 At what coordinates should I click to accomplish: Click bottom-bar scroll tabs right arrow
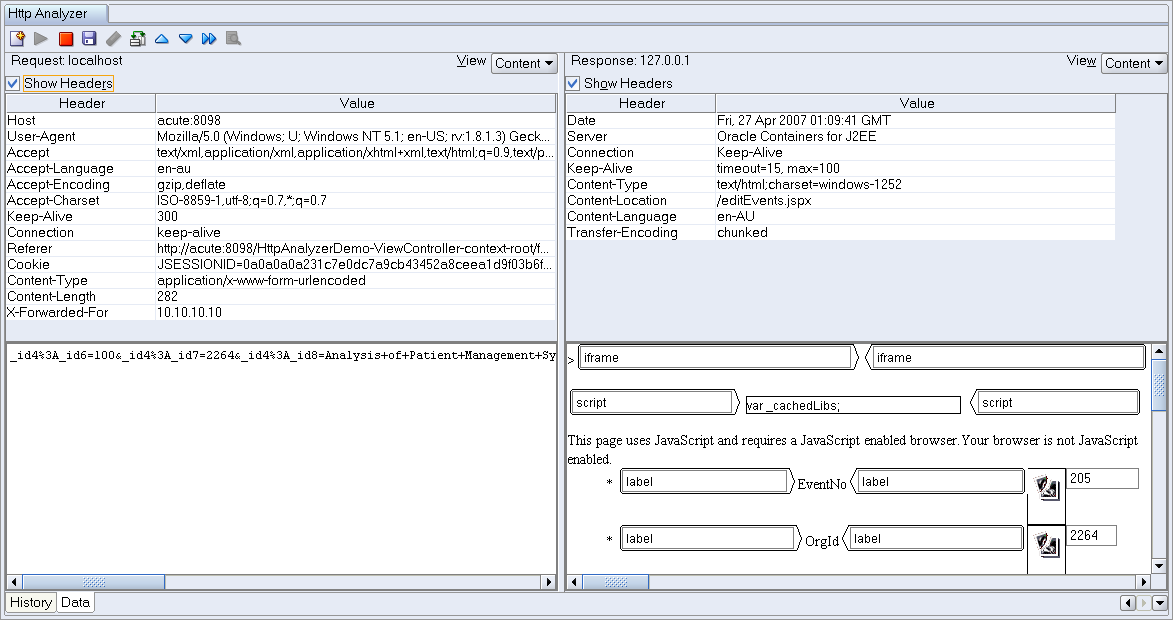[1142, 603]
